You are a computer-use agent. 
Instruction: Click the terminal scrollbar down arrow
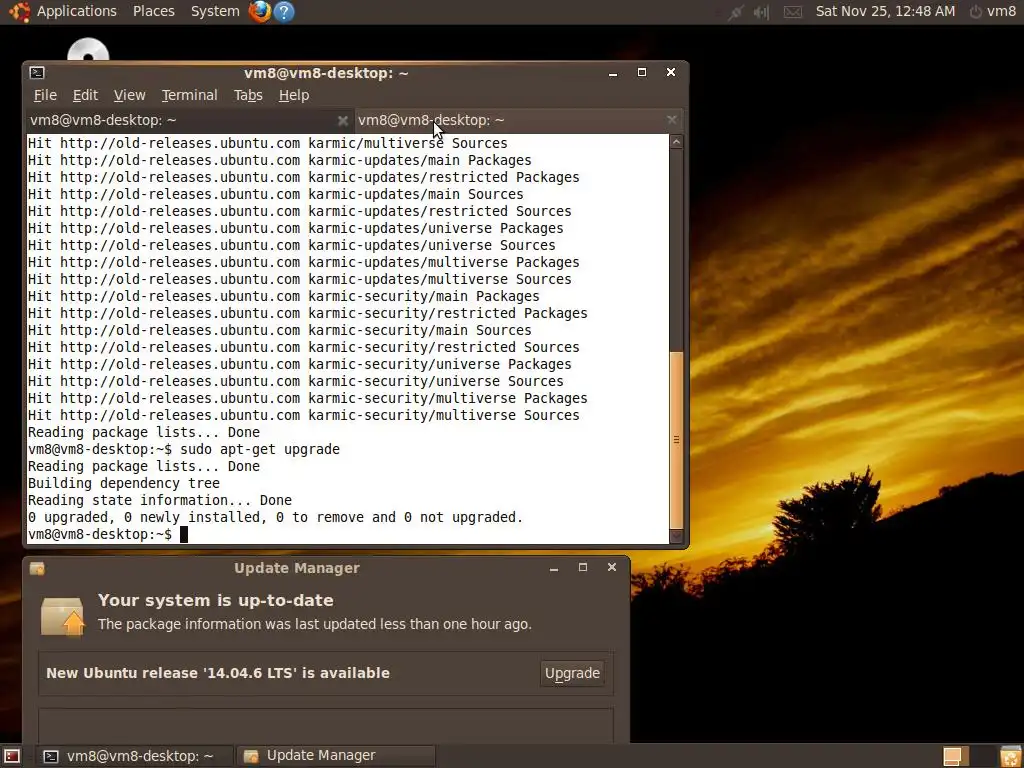[x=677, y=536]
